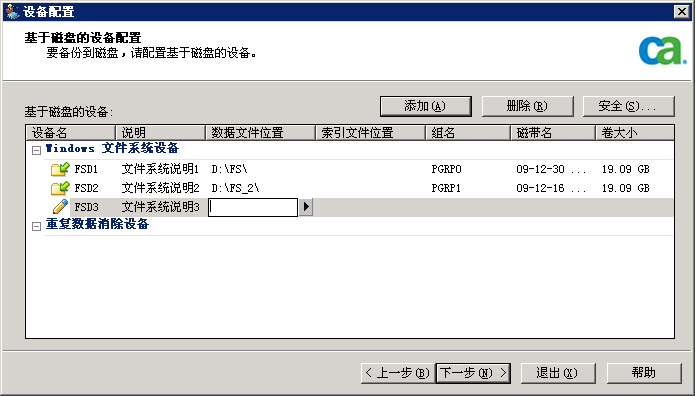Select the Windows 文件系统设备 tree node
Image resolution: width=695 pixels, height=396 pixels.
tap(112, 148)
